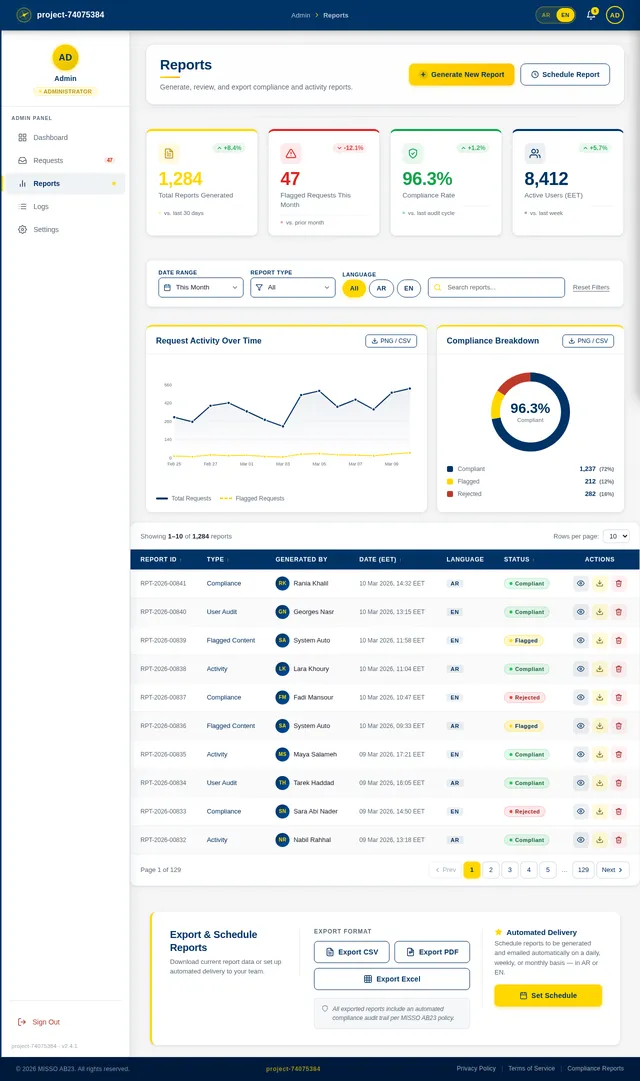640x1081 pixels.
Task: Go to Requests in the sidebar
Action: [x=48, y=160]
